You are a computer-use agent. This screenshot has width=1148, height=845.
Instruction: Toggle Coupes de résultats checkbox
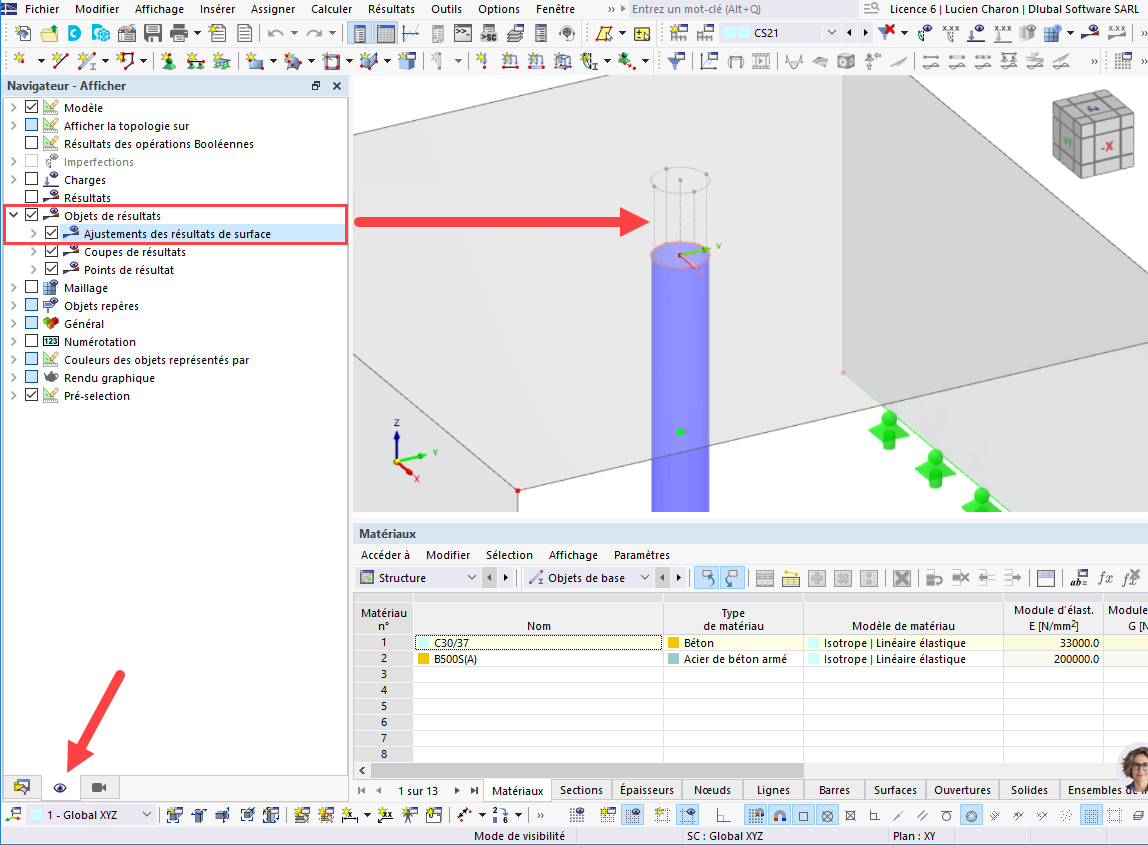coord(51,251)
